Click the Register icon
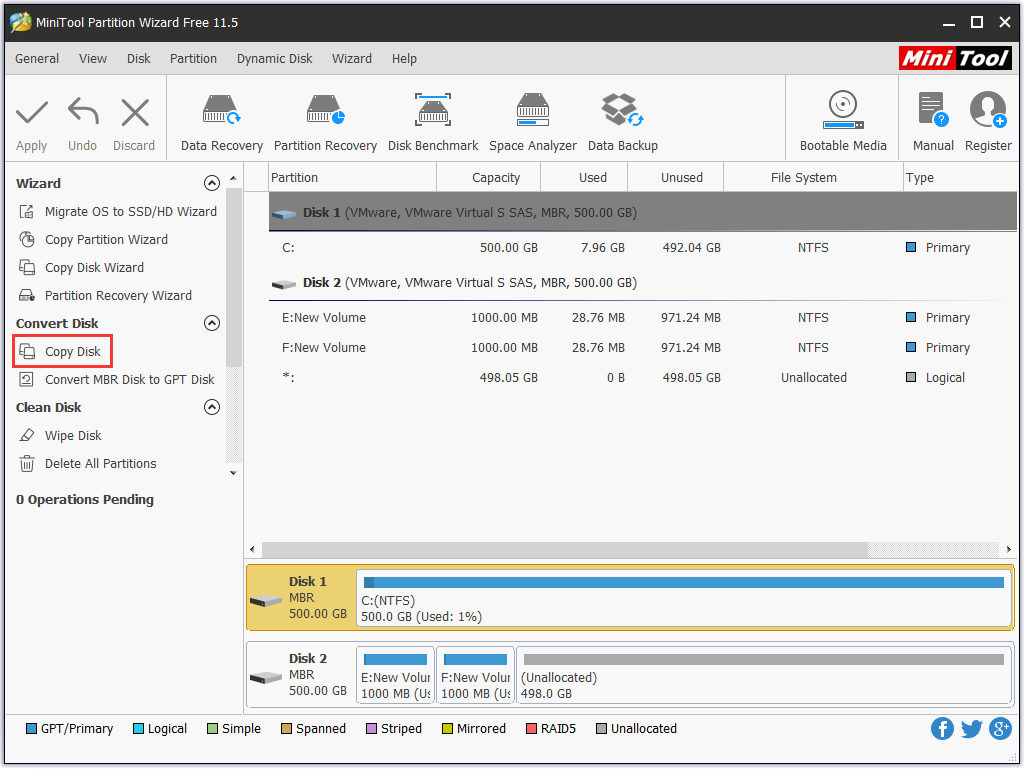1025x769 pixels. tap(987, 118)
